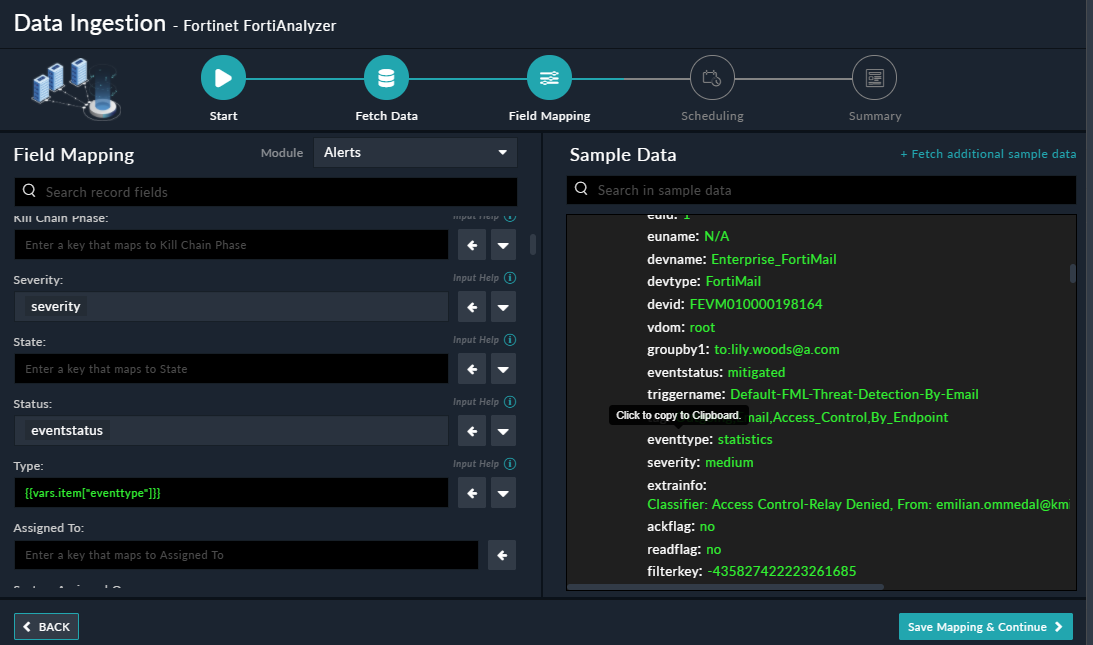Open the Type input help info icon

pos(510,464)
